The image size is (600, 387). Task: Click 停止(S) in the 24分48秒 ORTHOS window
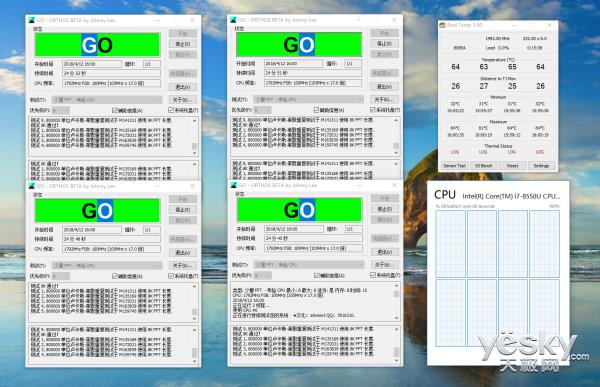point(183,210)
